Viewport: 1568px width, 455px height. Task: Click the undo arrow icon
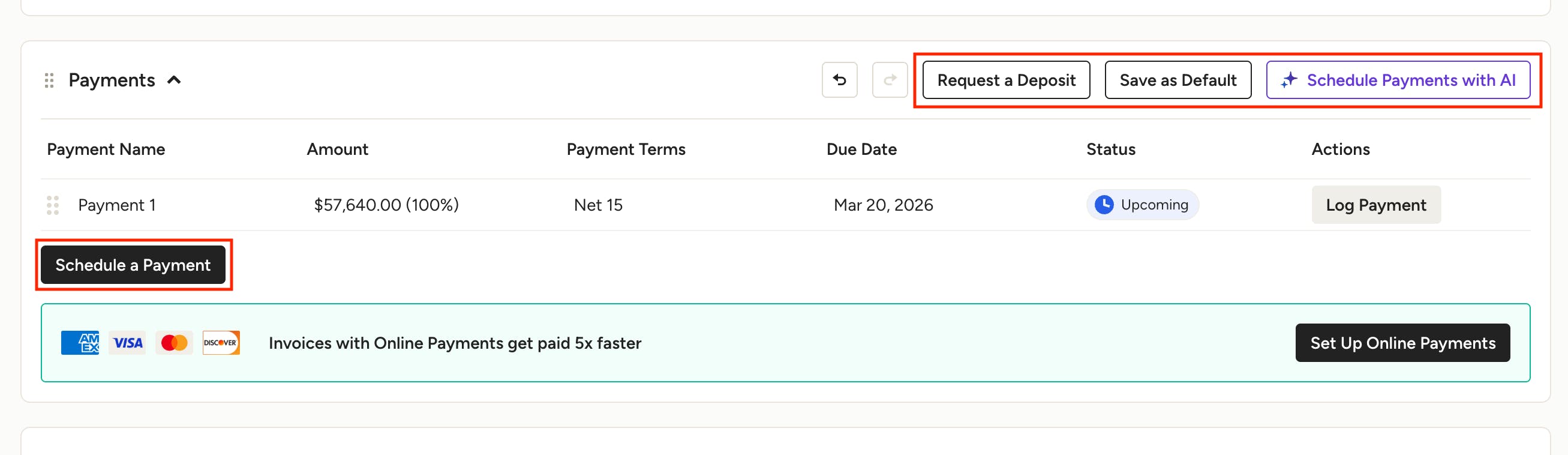pyautogui.click(x=839, y=80)
